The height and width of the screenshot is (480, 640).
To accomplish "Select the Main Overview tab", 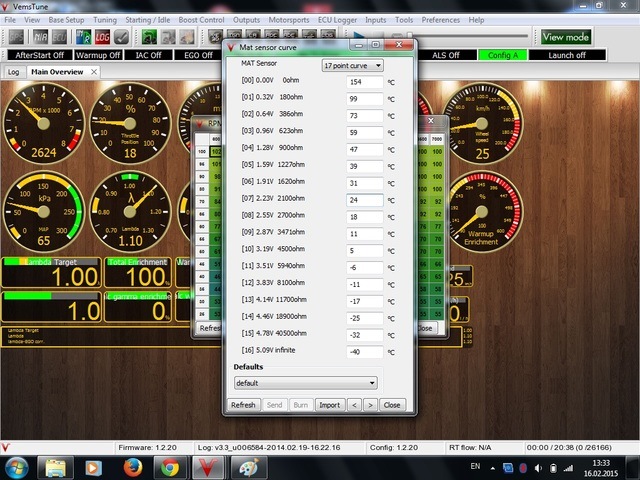I will pos(57,72).
